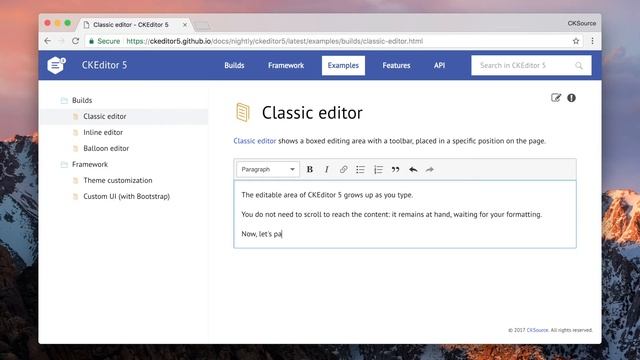
Task: Click the CKSource profile button in Chrome
Action: point(582,23)
